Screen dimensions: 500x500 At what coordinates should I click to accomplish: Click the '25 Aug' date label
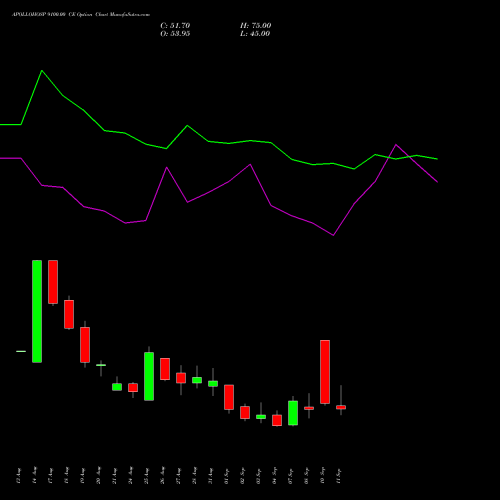click(x=147, y=475)
